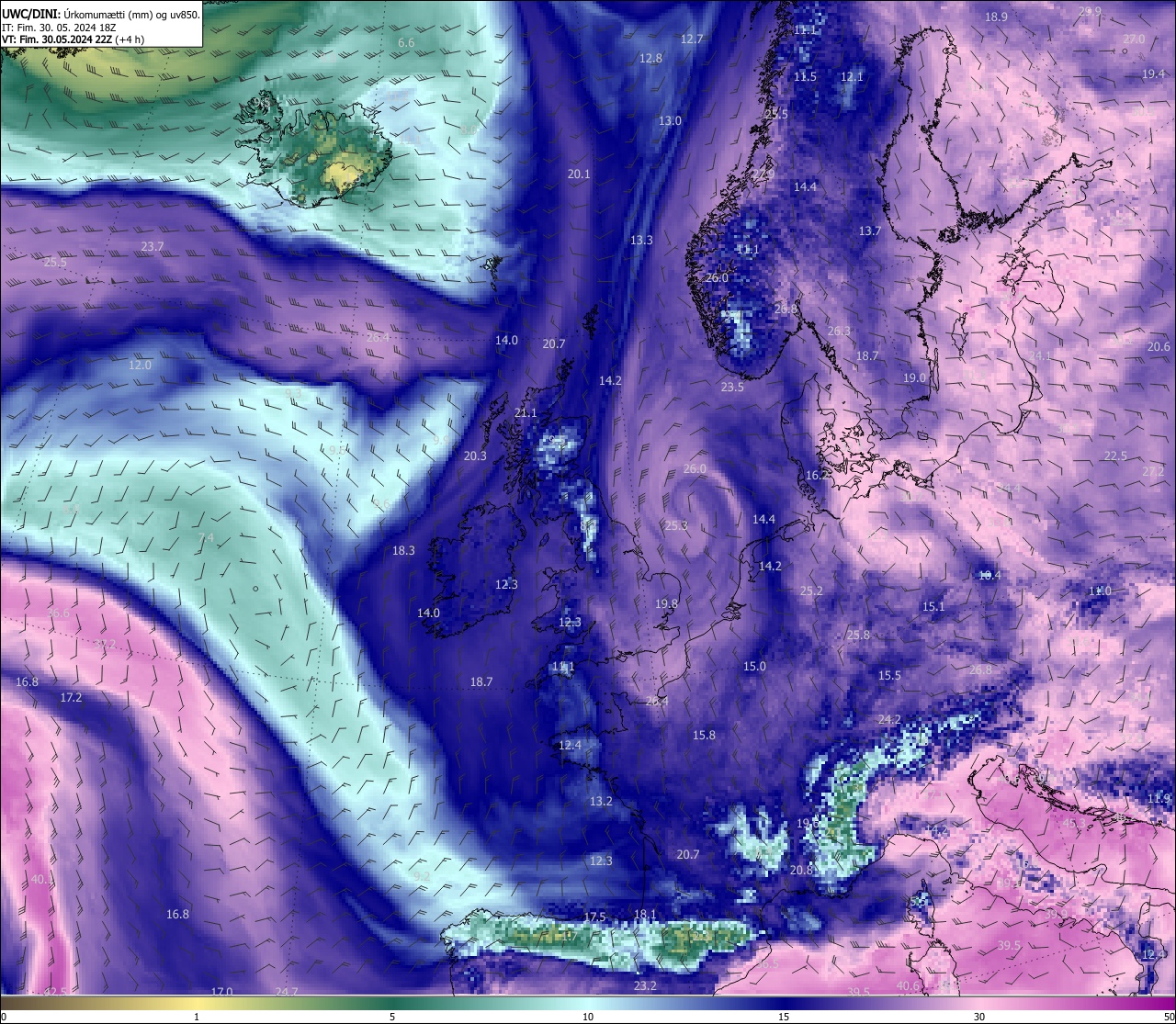Screen dimensions: 1176x1024
Task: Click the 20.6 value at right edge
Action: (x=1159, y=347)
